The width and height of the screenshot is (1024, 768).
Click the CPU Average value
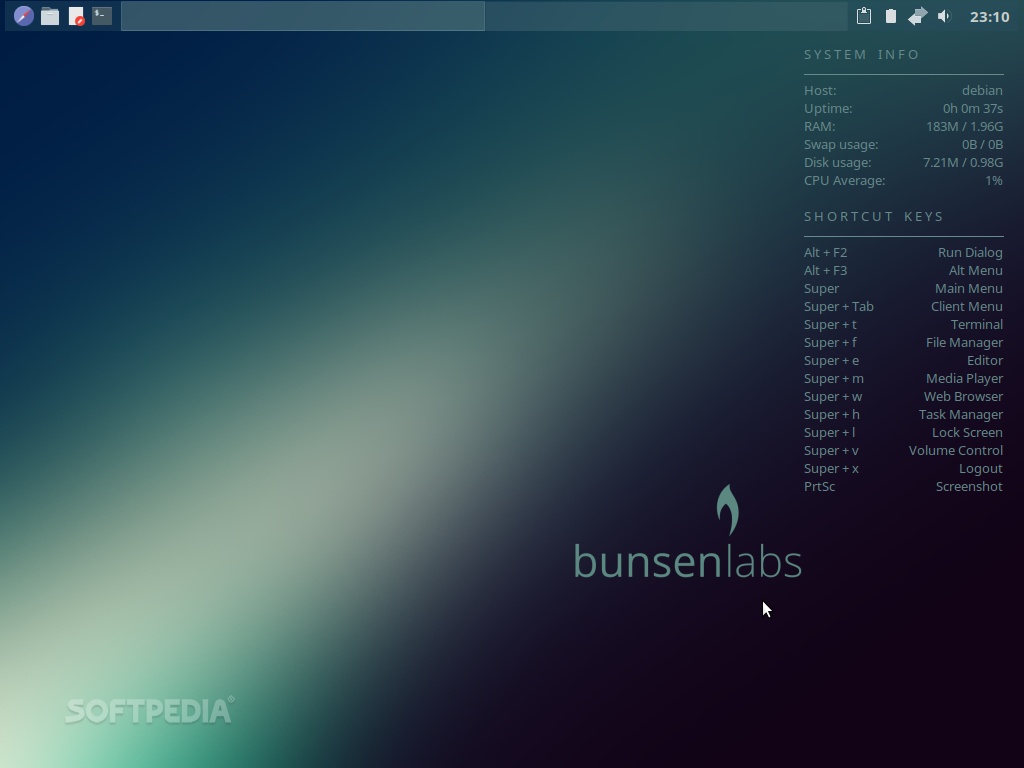click(993, 181)
